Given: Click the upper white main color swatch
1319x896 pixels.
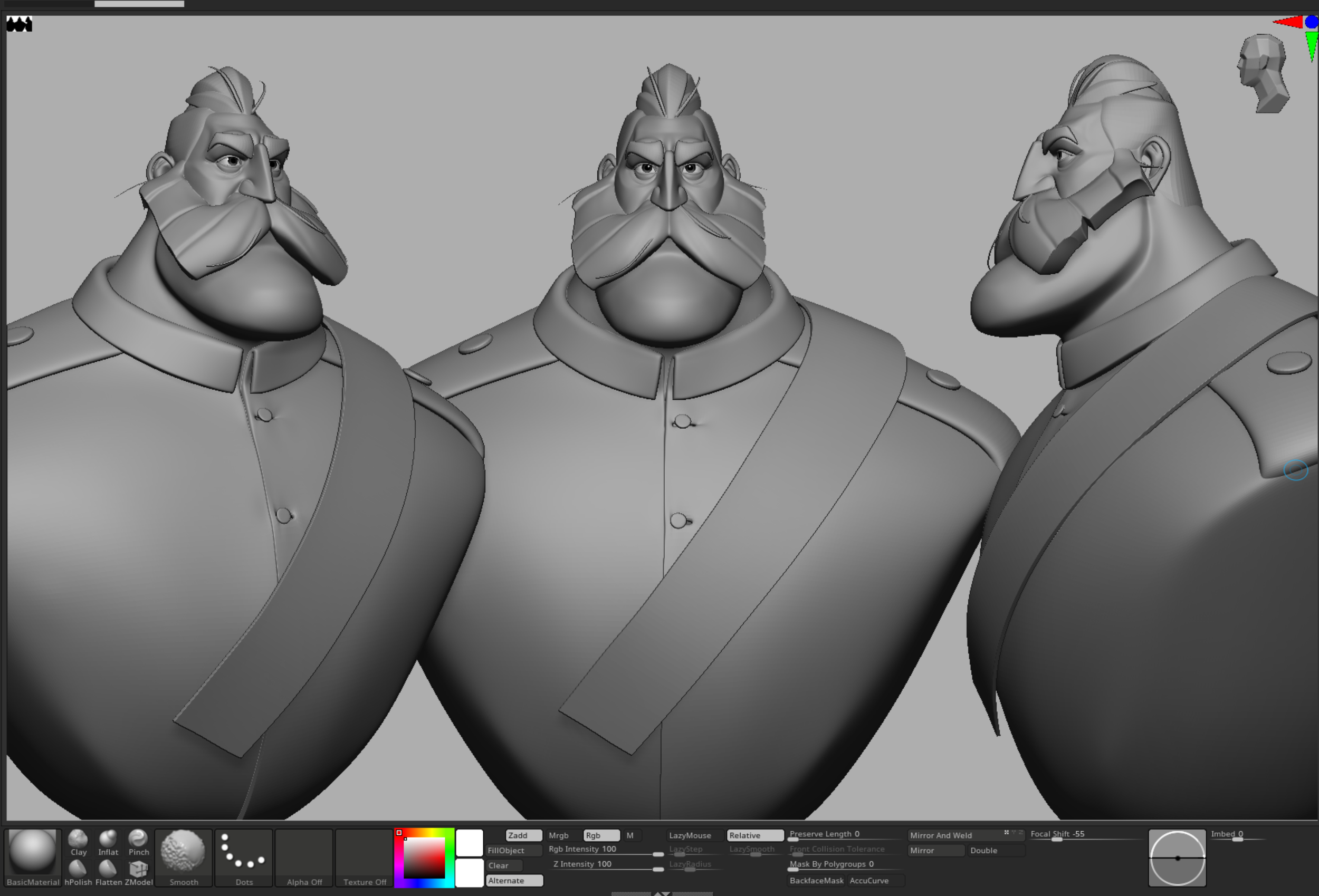Looking at the screenshot, I should point(470,843).
